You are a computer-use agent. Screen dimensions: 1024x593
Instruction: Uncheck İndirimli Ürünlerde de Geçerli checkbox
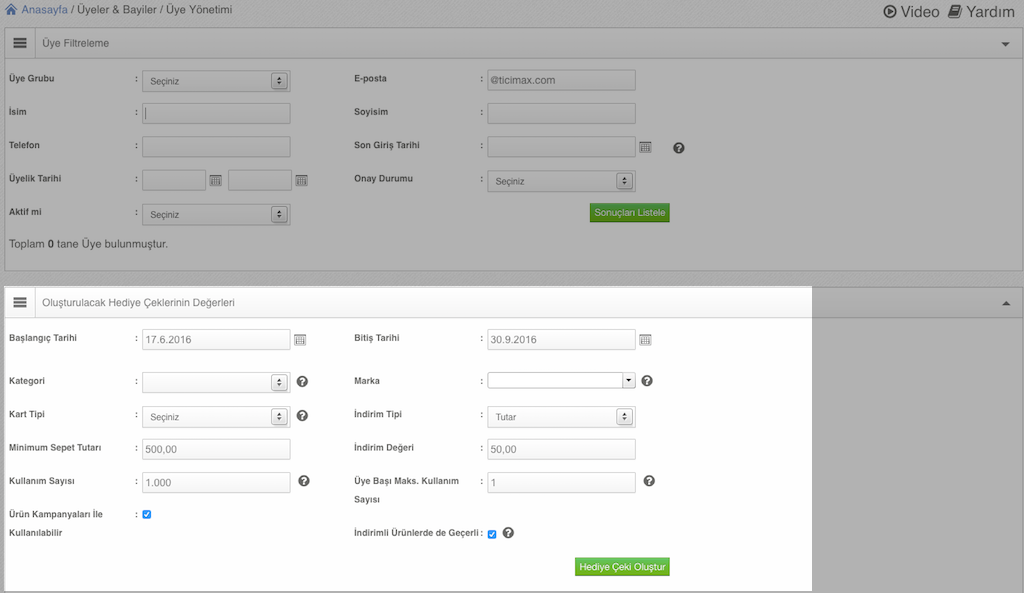(492, 534)
